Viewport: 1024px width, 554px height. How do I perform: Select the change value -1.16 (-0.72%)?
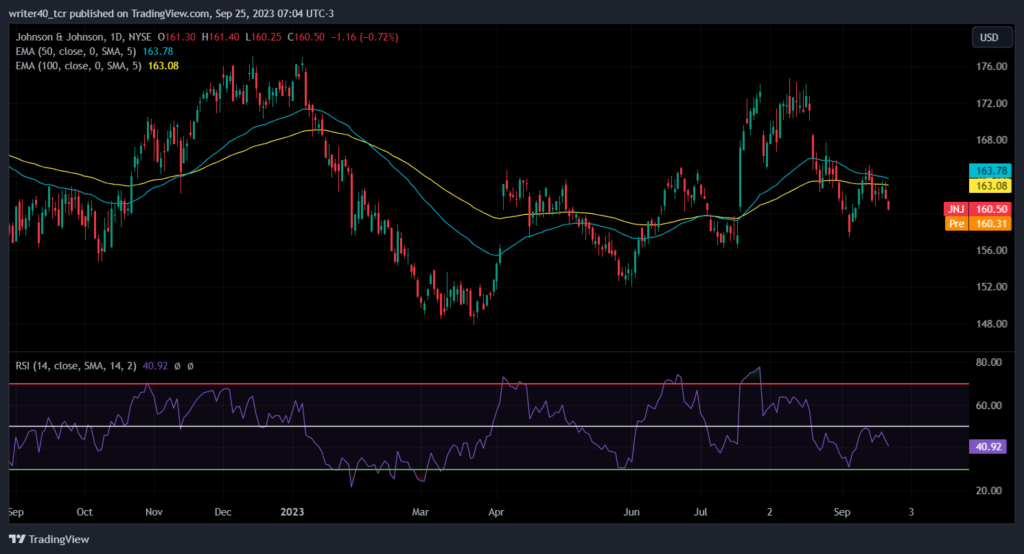pos(364,37)
